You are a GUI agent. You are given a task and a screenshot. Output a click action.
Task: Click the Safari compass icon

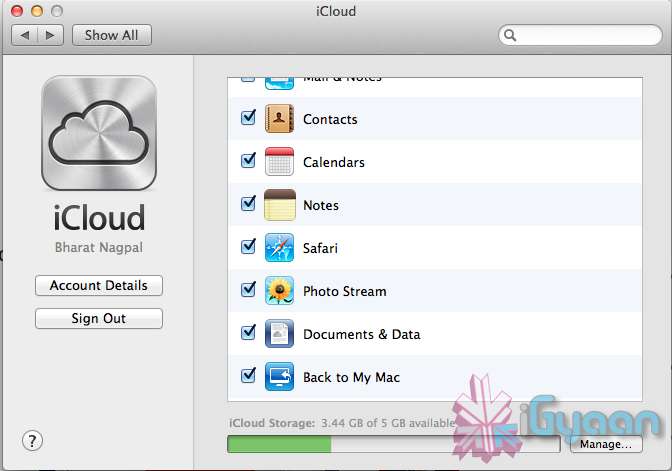279,248
